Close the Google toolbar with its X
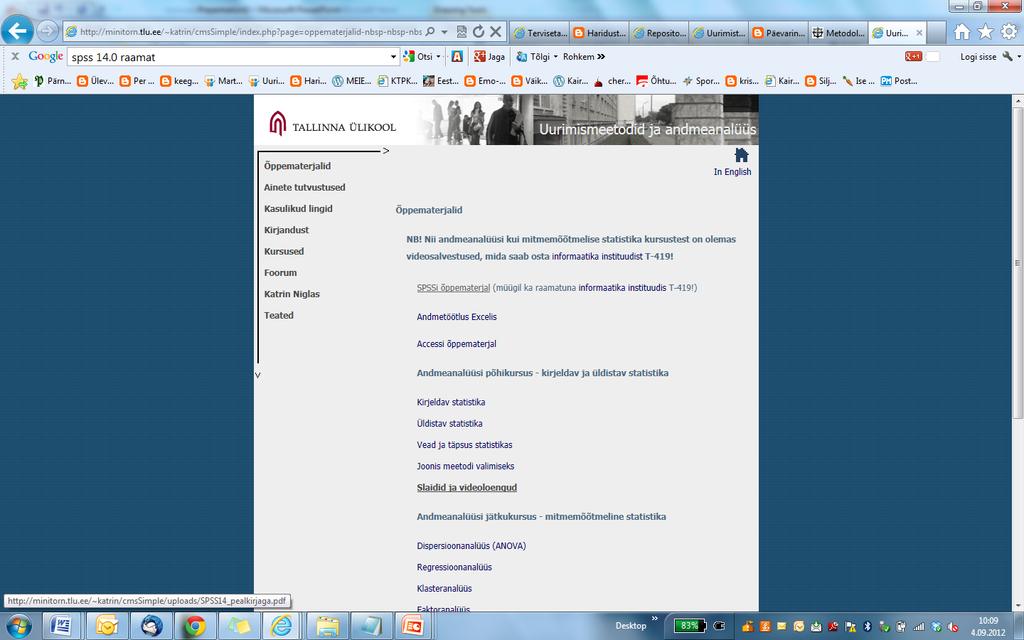Screen dimensions: 1024x640 coord(15,57)
